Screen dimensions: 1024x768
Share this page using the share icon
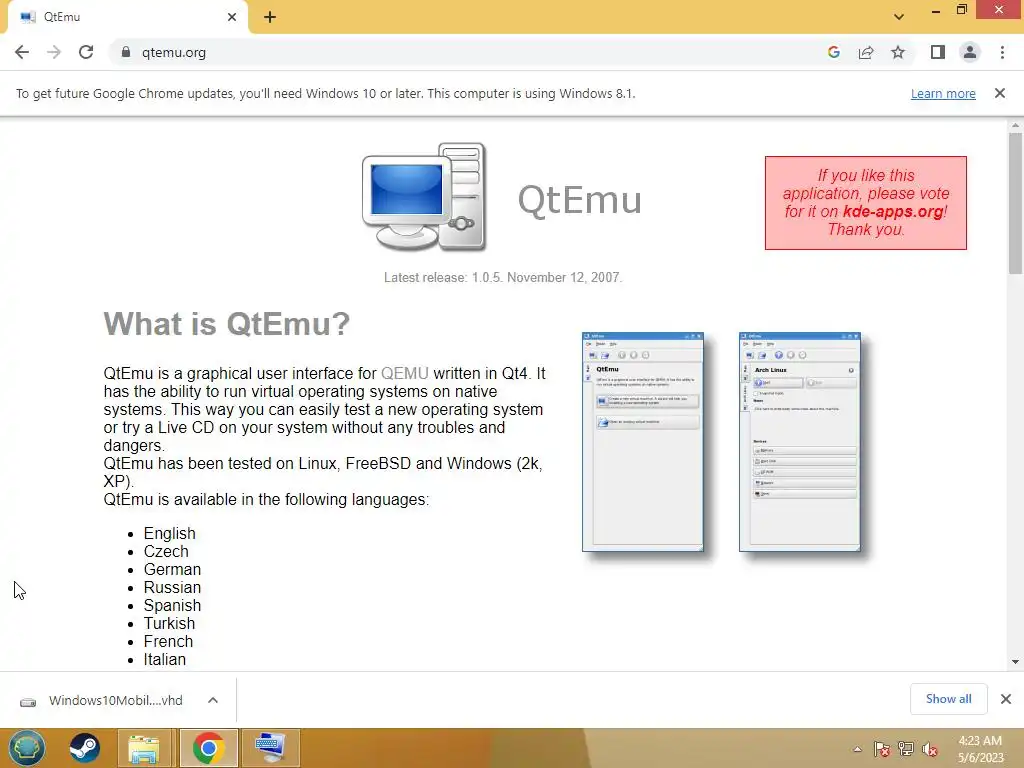point(866,52)
